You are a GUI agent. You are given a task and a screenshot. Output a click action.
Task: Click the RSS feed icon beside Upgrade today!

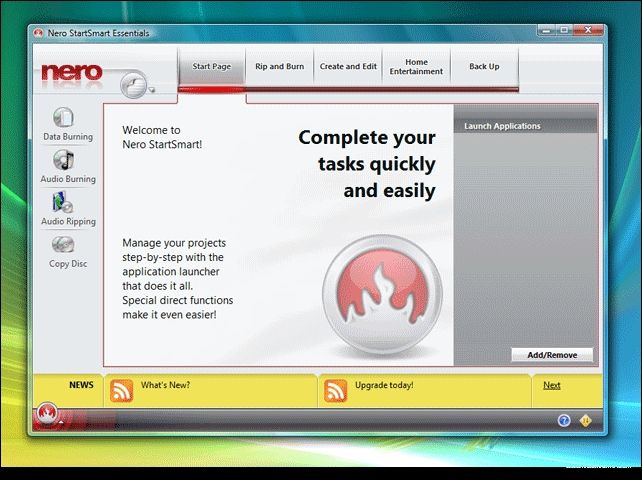[335, 390]
